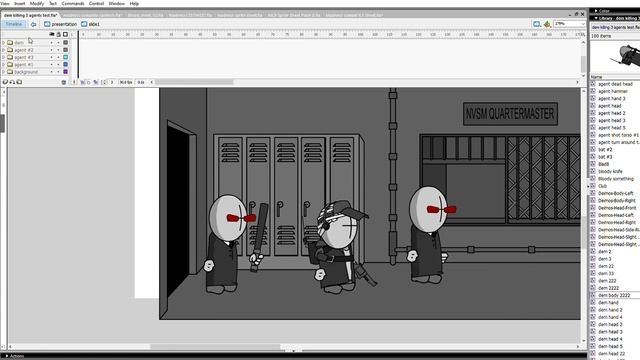Insert a new layer in timeline
Screen dimensions: 640x360
[5, 82]
